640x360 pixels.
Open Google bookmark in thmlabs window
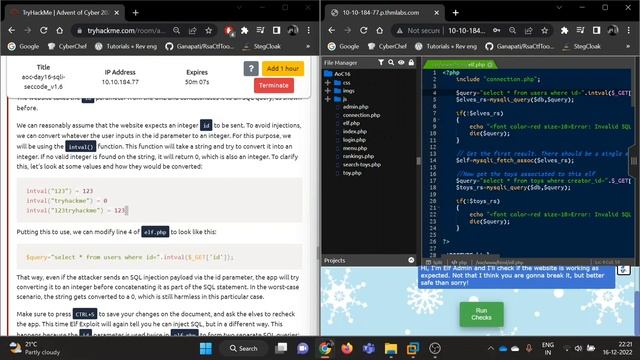(x=344, y=47)
